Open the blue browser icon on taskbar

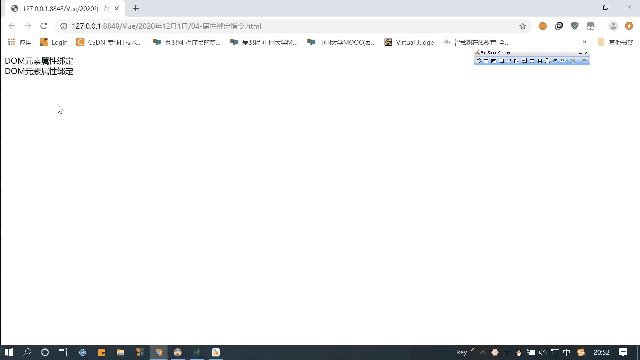pyautogui.click(x=82, y=352)
